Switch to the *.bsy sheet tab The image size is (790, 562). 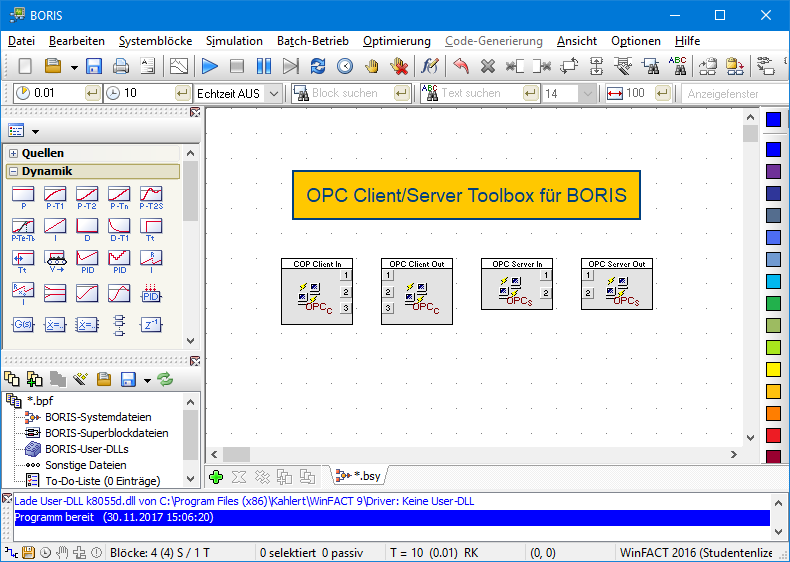click(359, 475)
